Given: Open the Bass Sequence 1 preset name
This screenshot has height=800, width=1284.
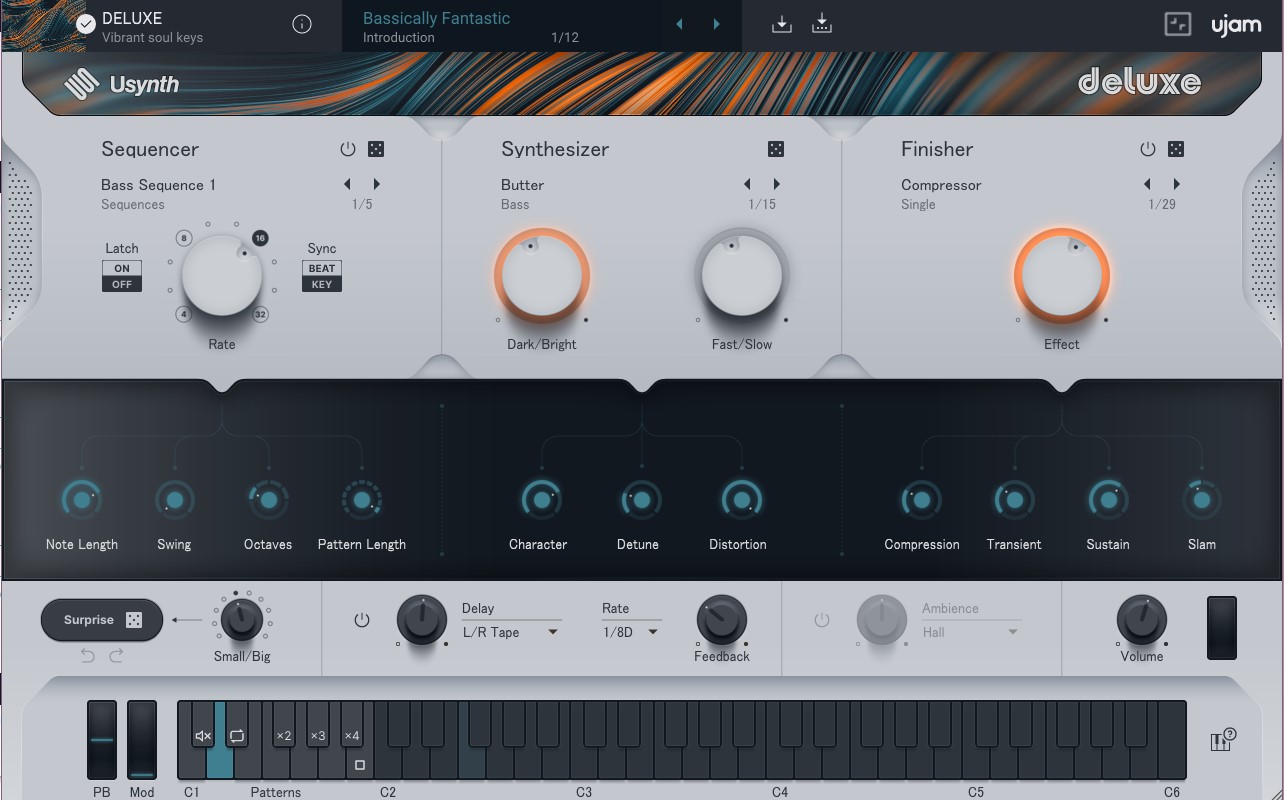Looking at the screenshot, I should click(158, 185).
